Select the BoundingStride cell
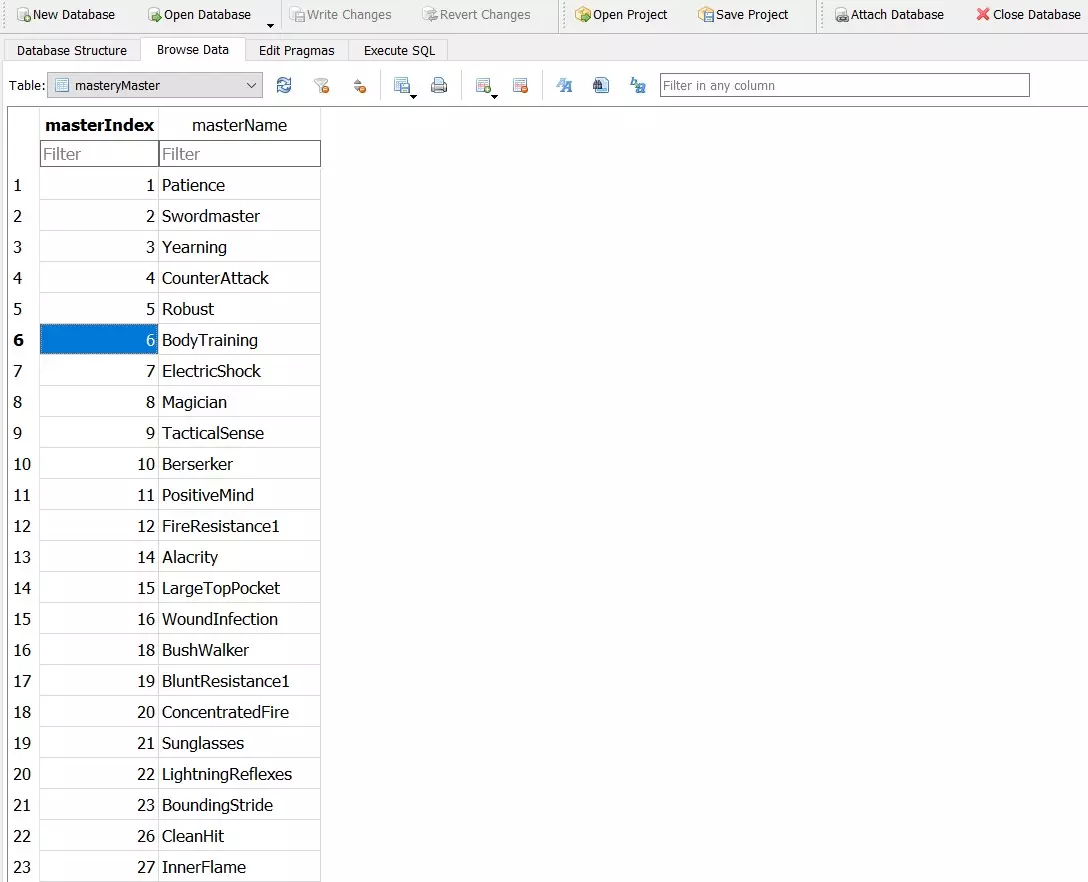The height and width of the screenshot is (882, 1088). [239, 805]
